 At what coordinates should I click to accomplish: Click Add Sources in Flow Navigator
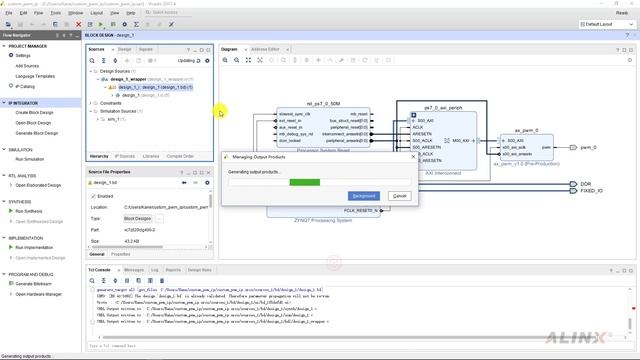tap(27, 66)
